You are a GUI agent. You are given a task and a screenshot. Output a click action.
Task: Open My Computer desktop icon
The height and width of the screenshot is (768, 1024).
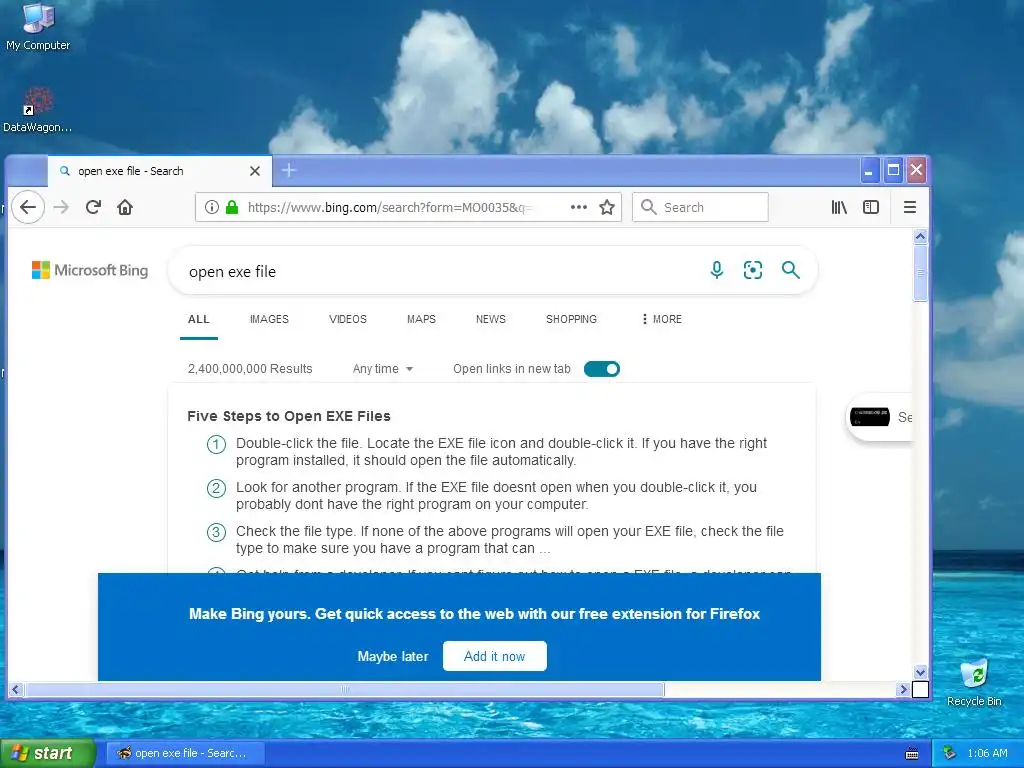coord(38,27)
